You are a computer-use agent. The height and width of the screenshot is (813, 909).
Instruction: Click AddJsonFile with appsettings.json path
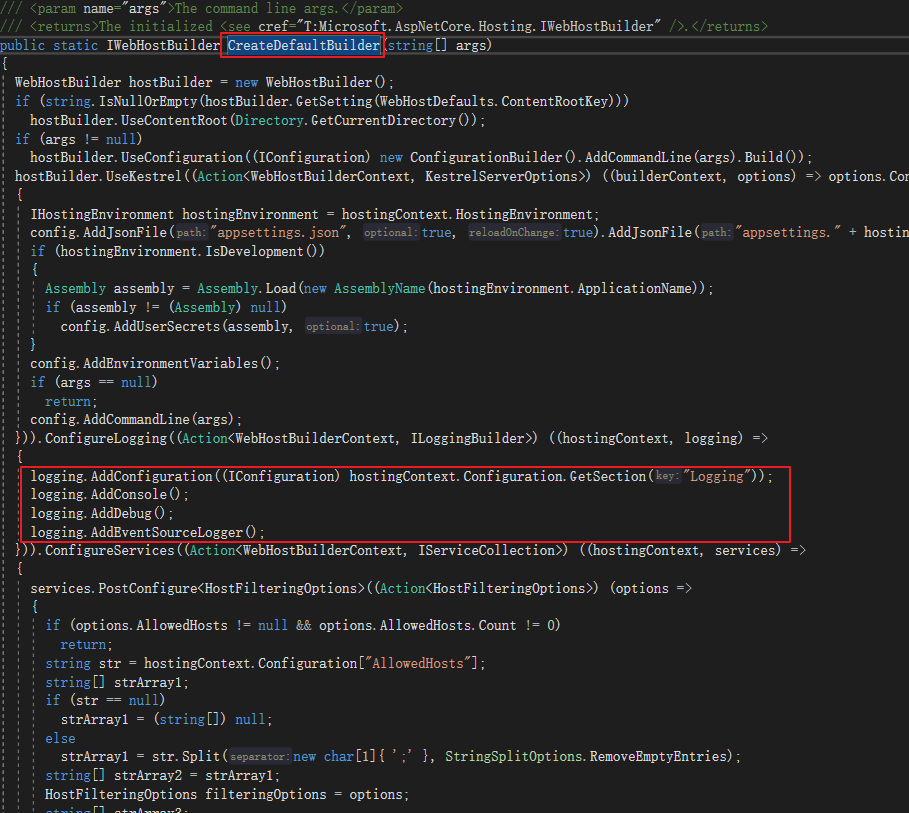coord(130,232)
